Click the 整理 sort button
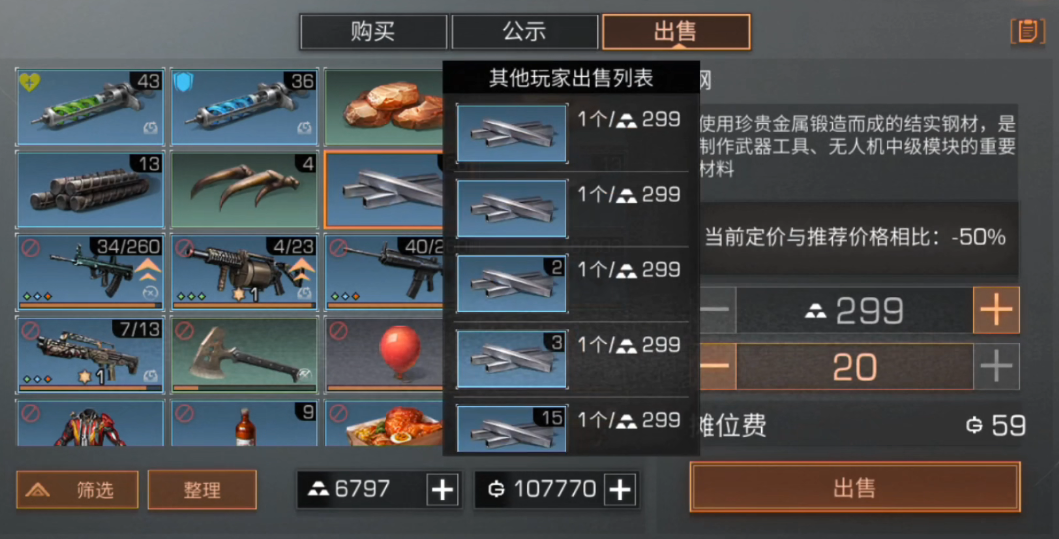Image resolution: width=1059 pixels, height=539 pixels. pyautogui.click(x=202, y=490)
